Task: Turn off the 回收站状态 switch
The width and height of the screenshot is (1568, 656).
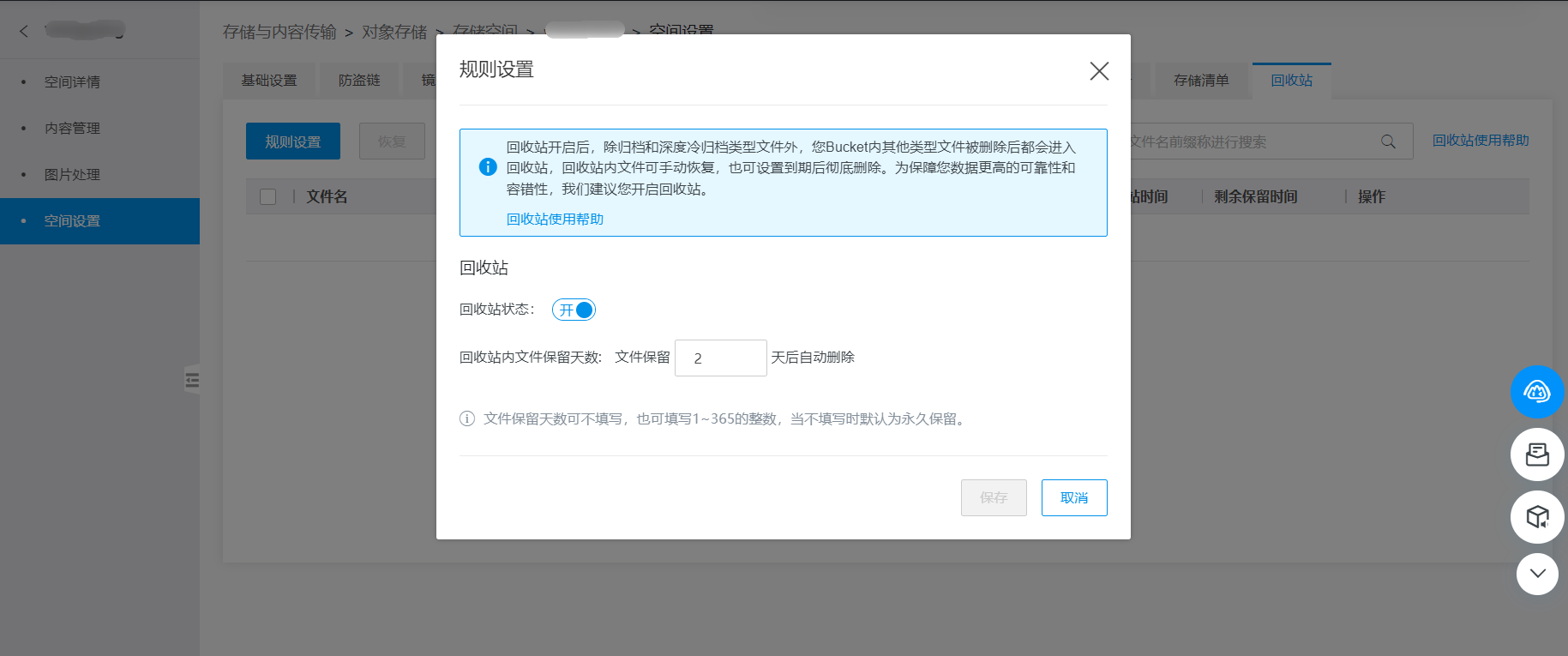Action: pos(574,310)
